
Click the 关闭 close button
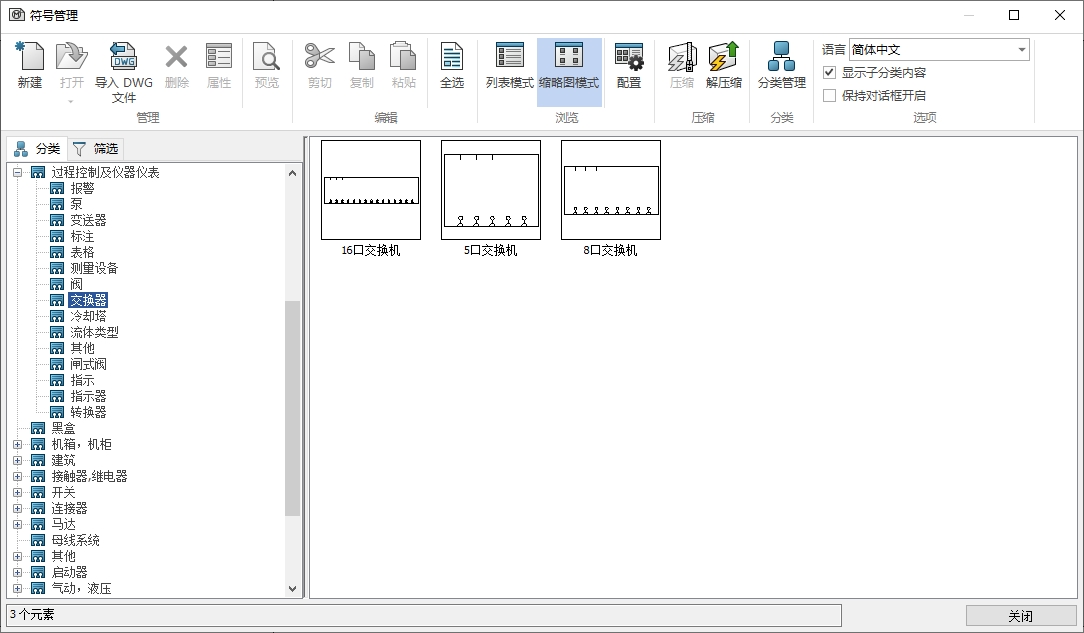tap(1020, 616)
